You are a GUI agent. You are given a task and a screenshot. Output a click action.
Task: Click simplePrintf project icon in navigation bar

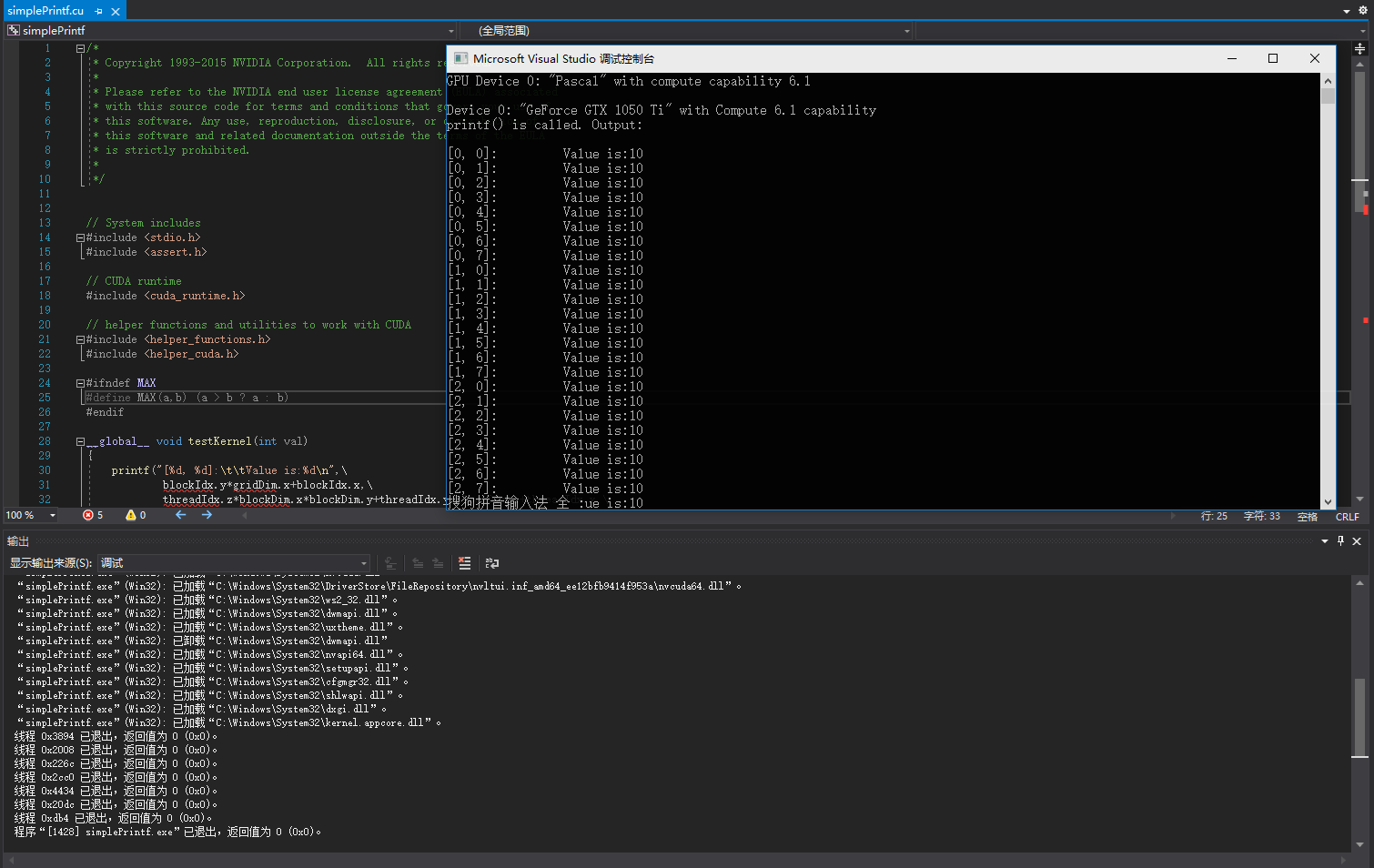click(14, 31)
